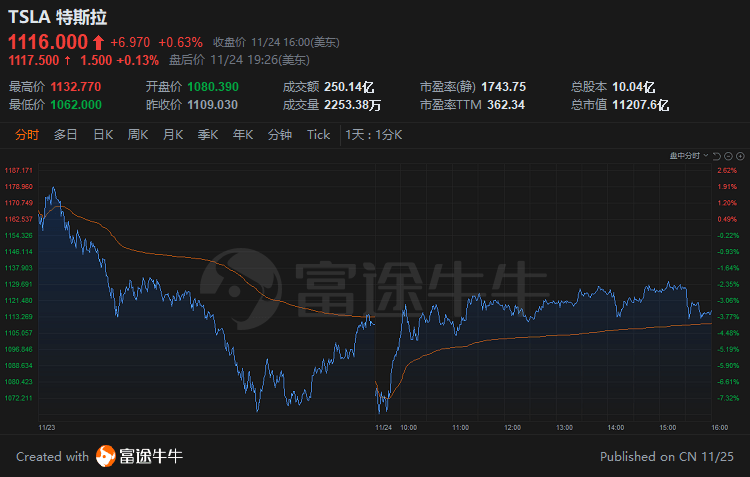Image resolution: width=750 pixels, height=477 pixels.
Task: Switch to the 日K tab
Action: (103, 135)
